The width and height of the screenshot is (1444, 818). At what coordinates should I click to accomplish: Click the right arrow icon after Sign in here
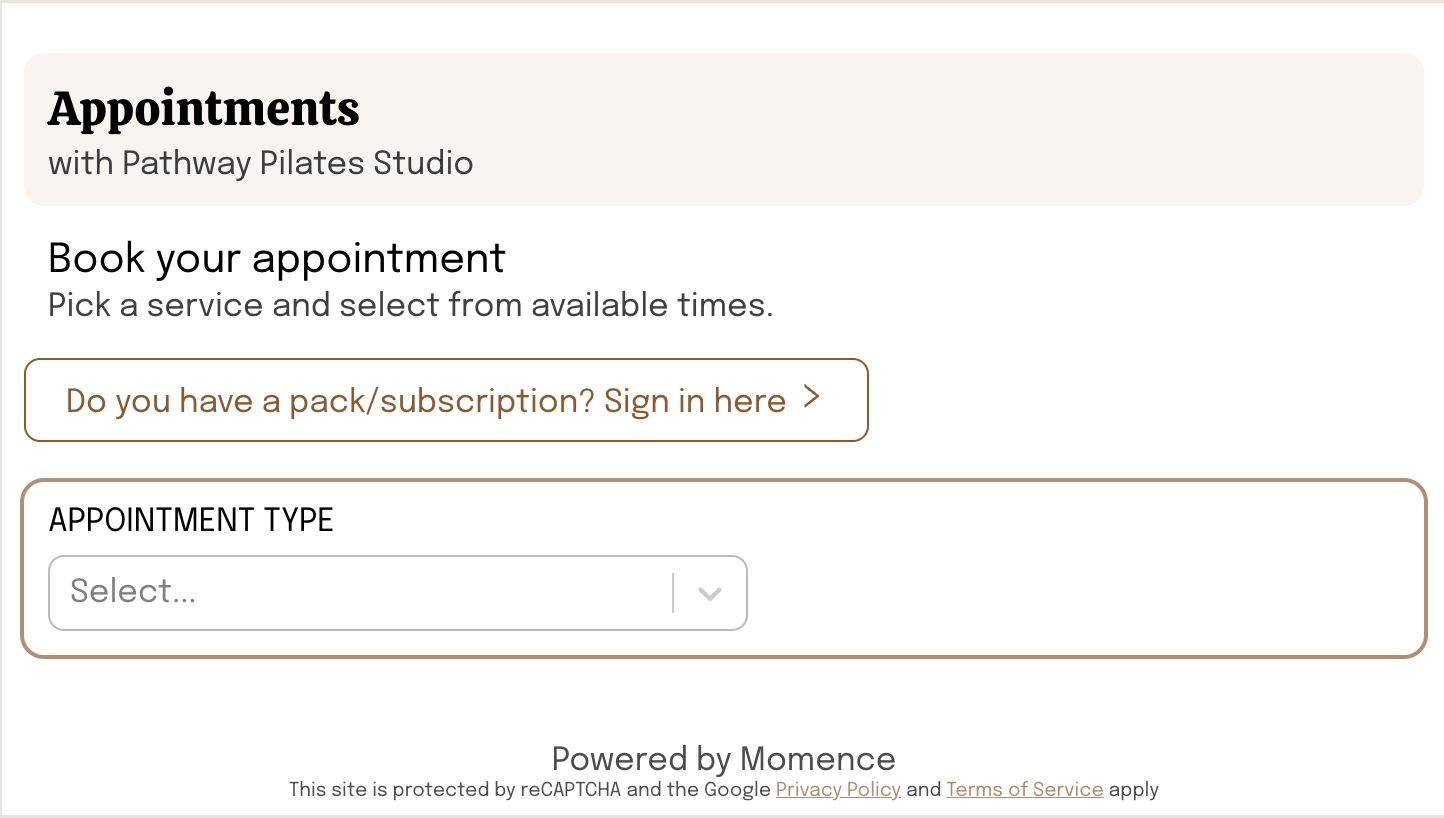[x=812, y=398]
